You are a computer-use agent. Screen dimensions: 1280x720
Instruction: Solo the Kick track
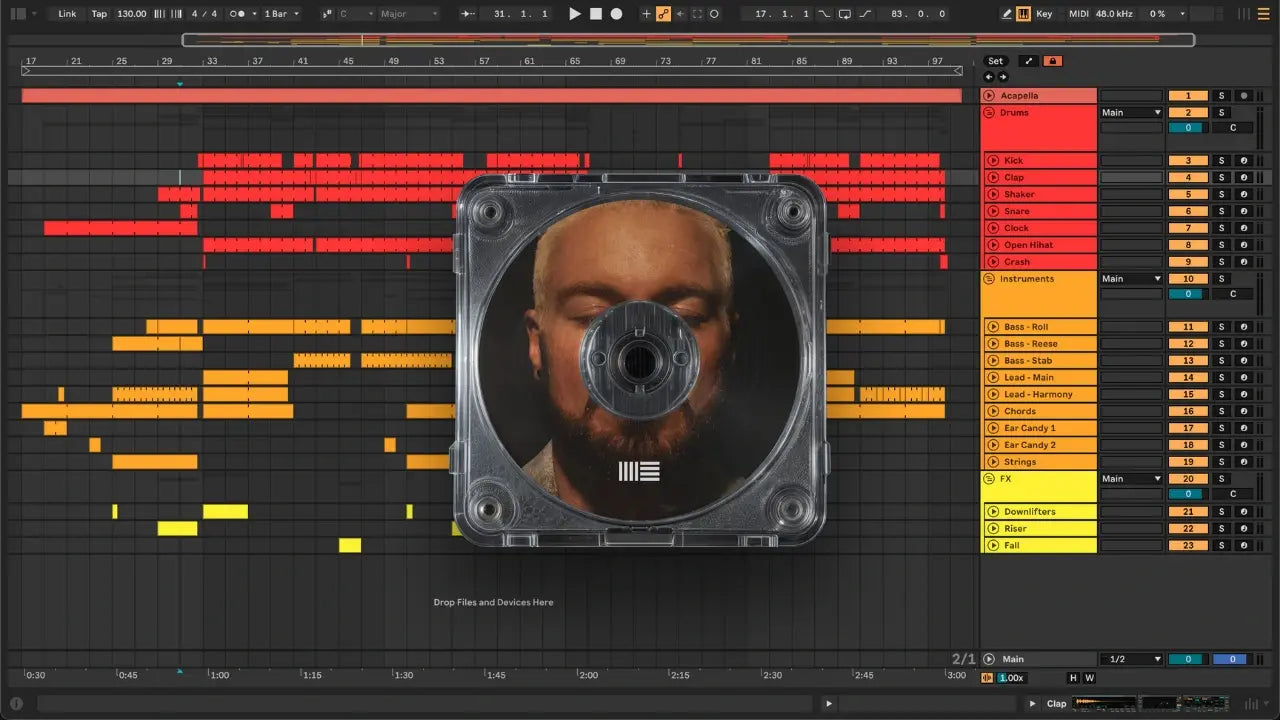click(x=1220, y=160)
